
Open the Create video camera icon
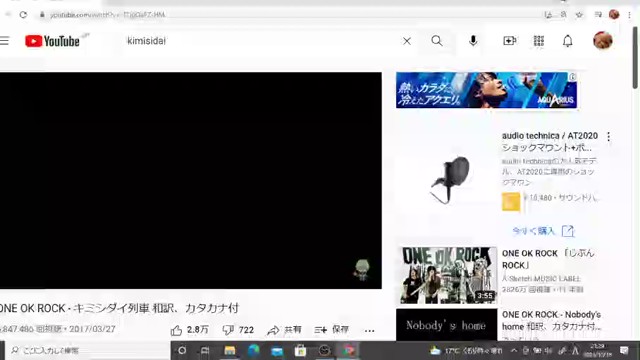click(509, 41)
